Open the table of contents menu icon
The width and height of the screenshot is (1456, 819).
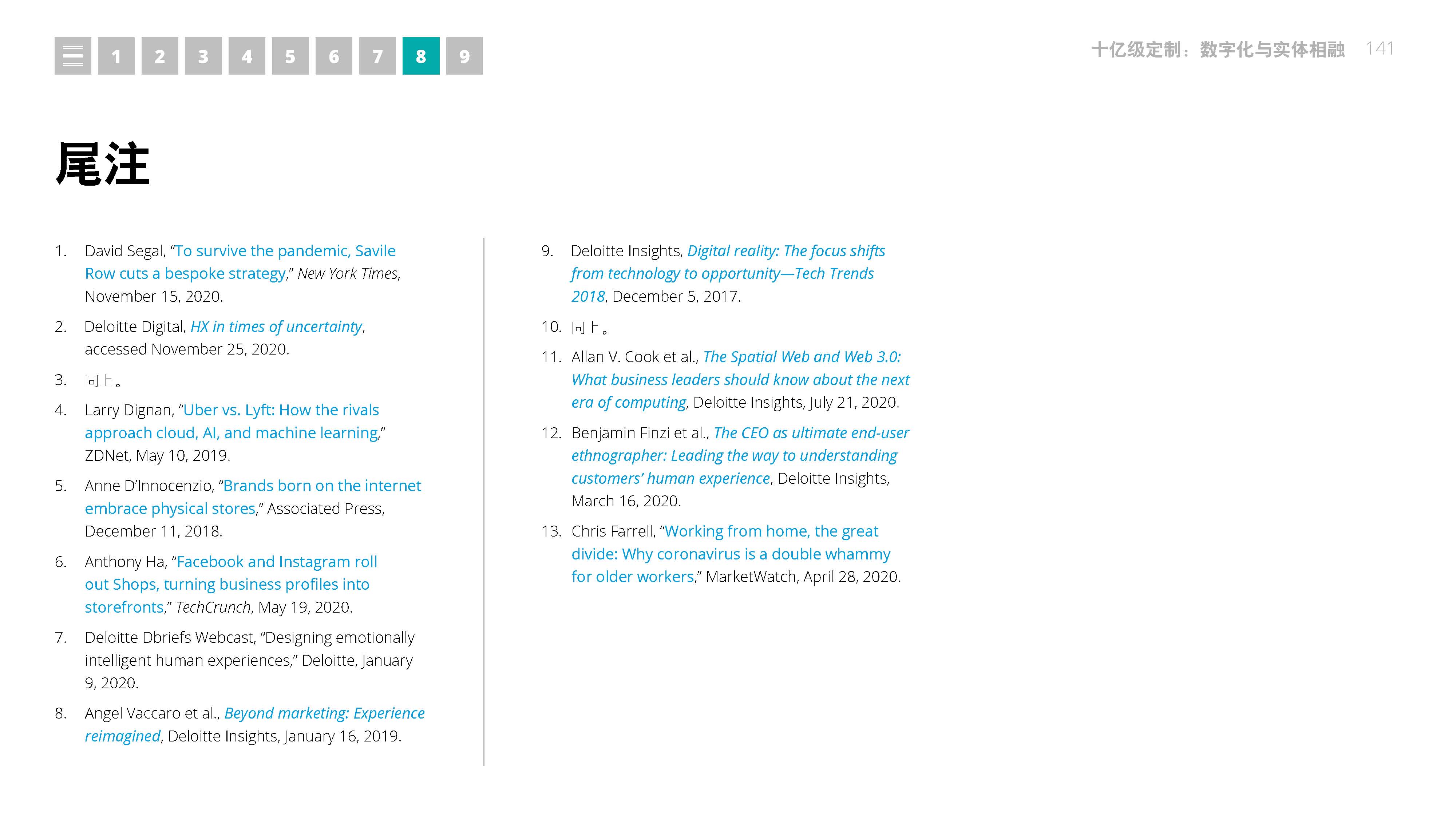coord(72,56)
